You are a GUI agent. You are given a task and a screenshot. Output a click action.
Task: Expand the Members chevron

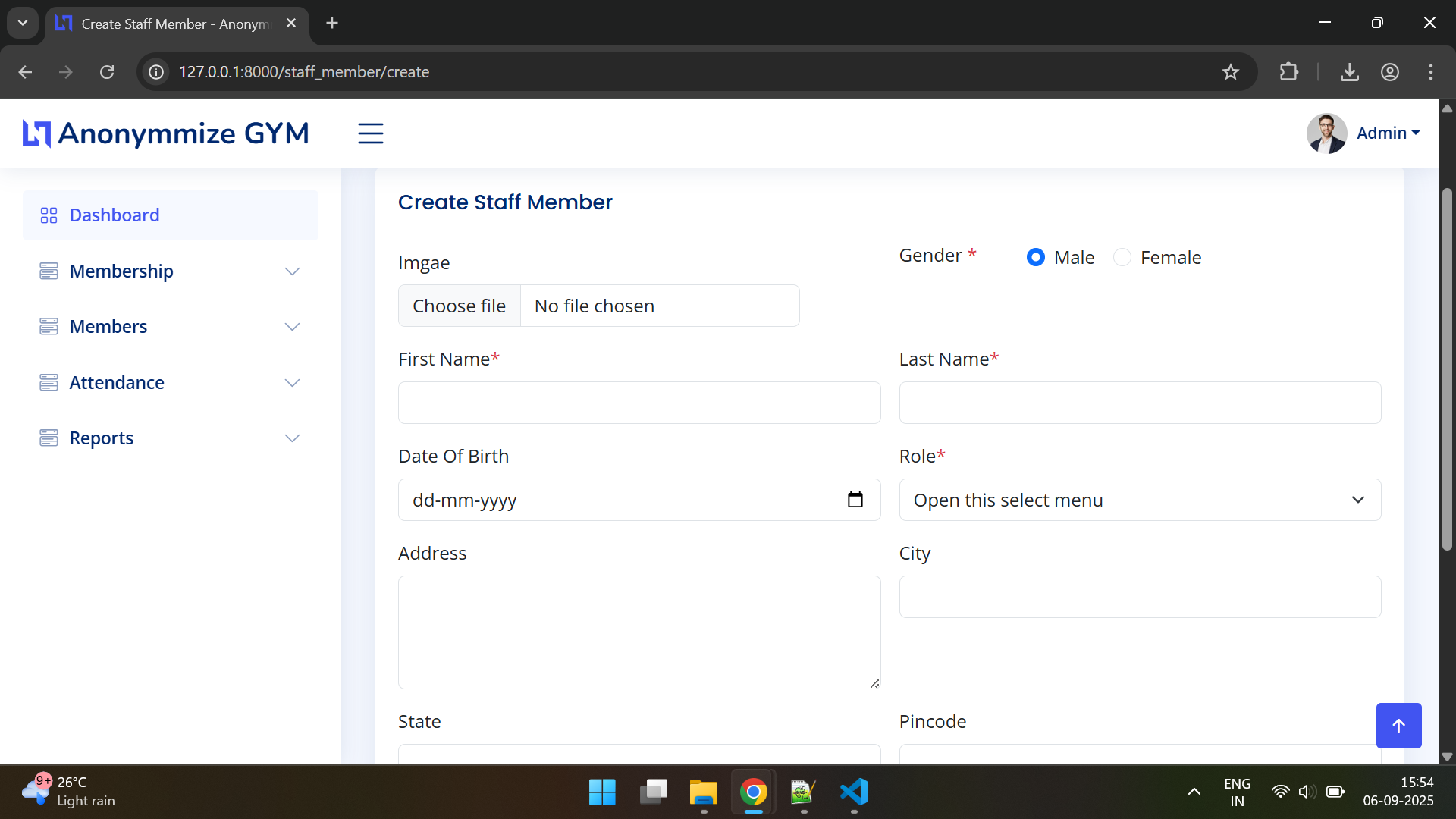292,327
